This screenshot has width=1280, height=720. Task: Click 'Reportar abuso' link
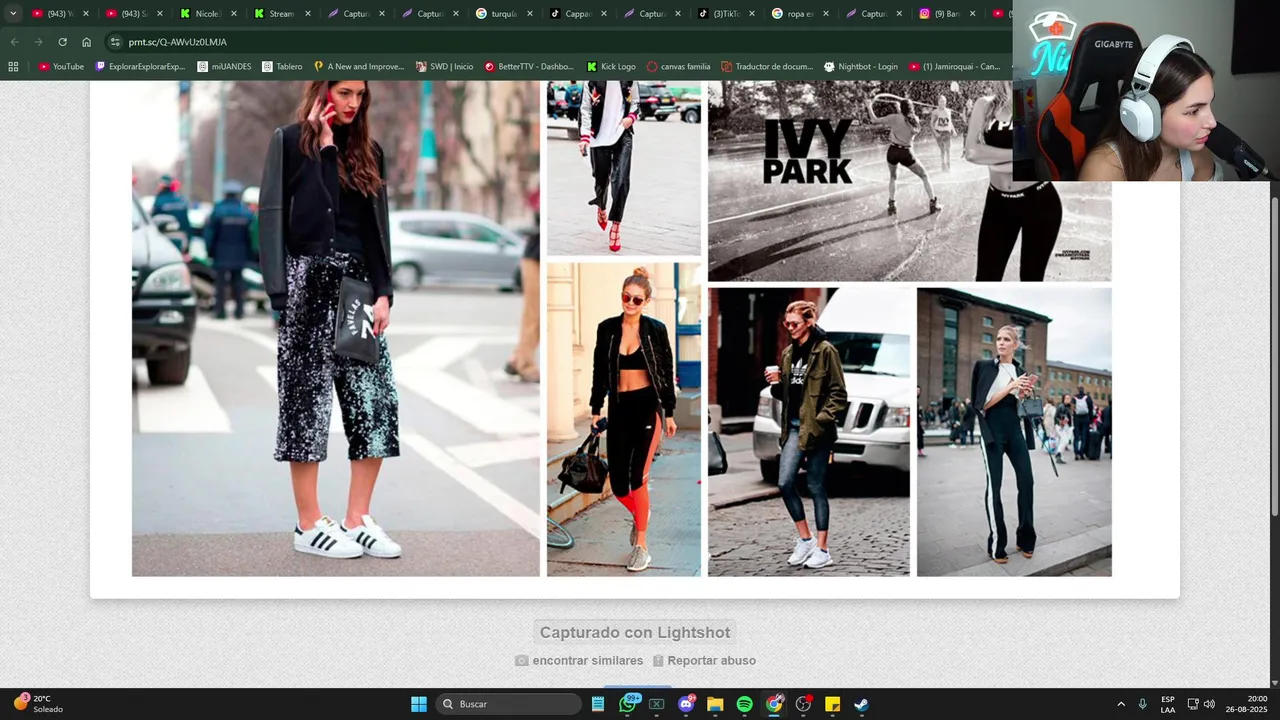point(704,660)
